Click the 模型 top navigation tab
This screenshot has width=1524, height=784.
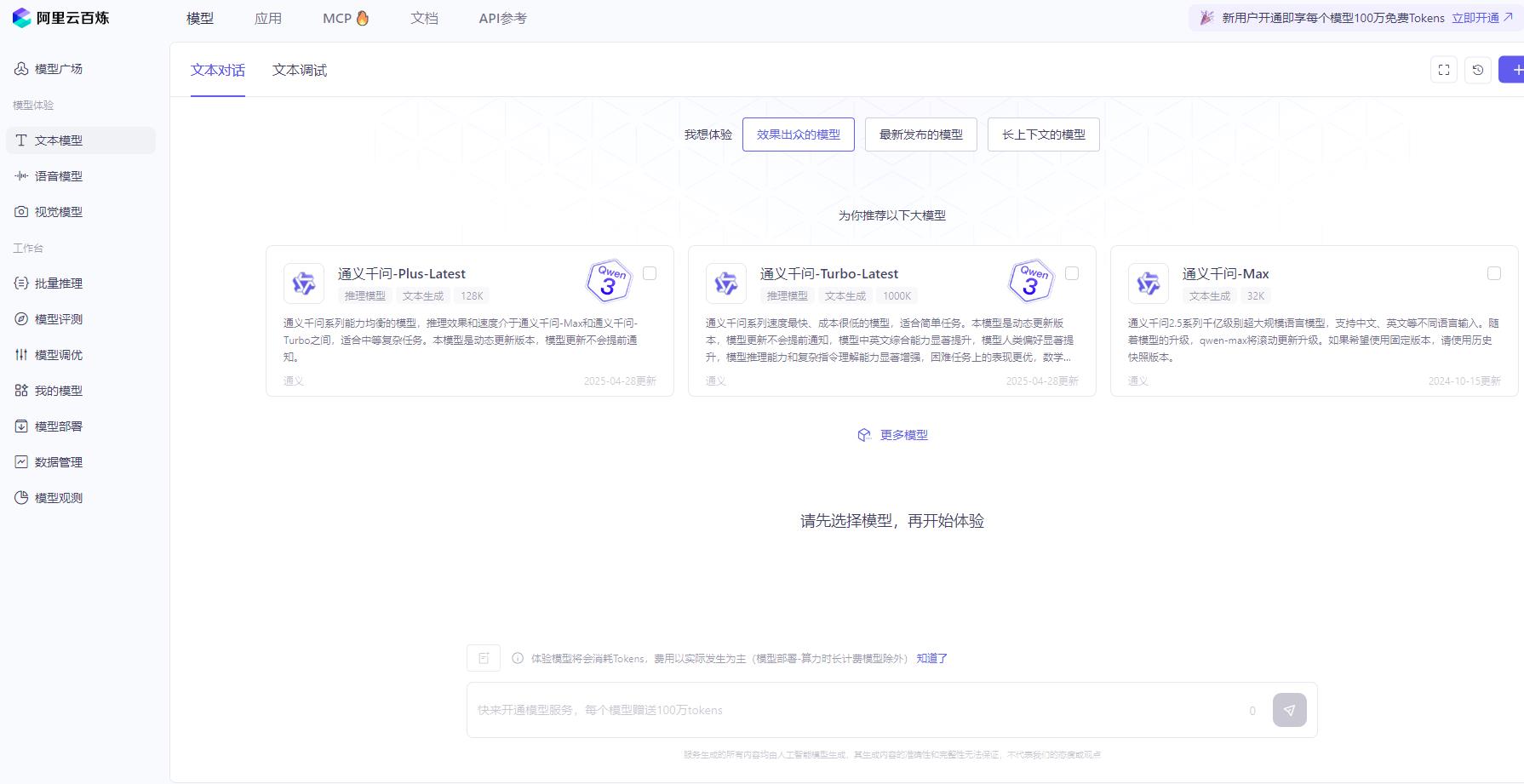[200, 18]
